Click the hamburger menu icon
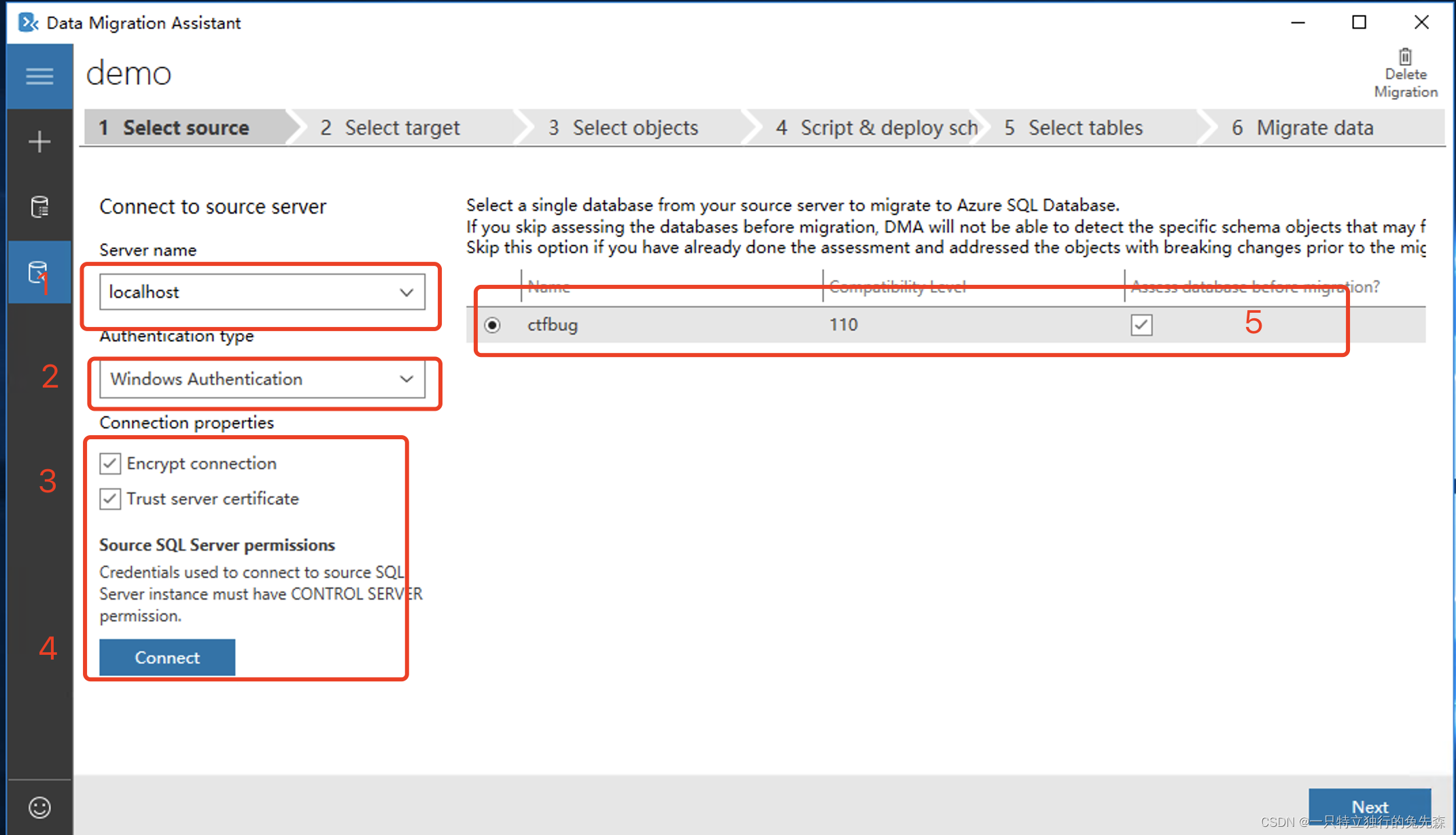 click(38, 76)
